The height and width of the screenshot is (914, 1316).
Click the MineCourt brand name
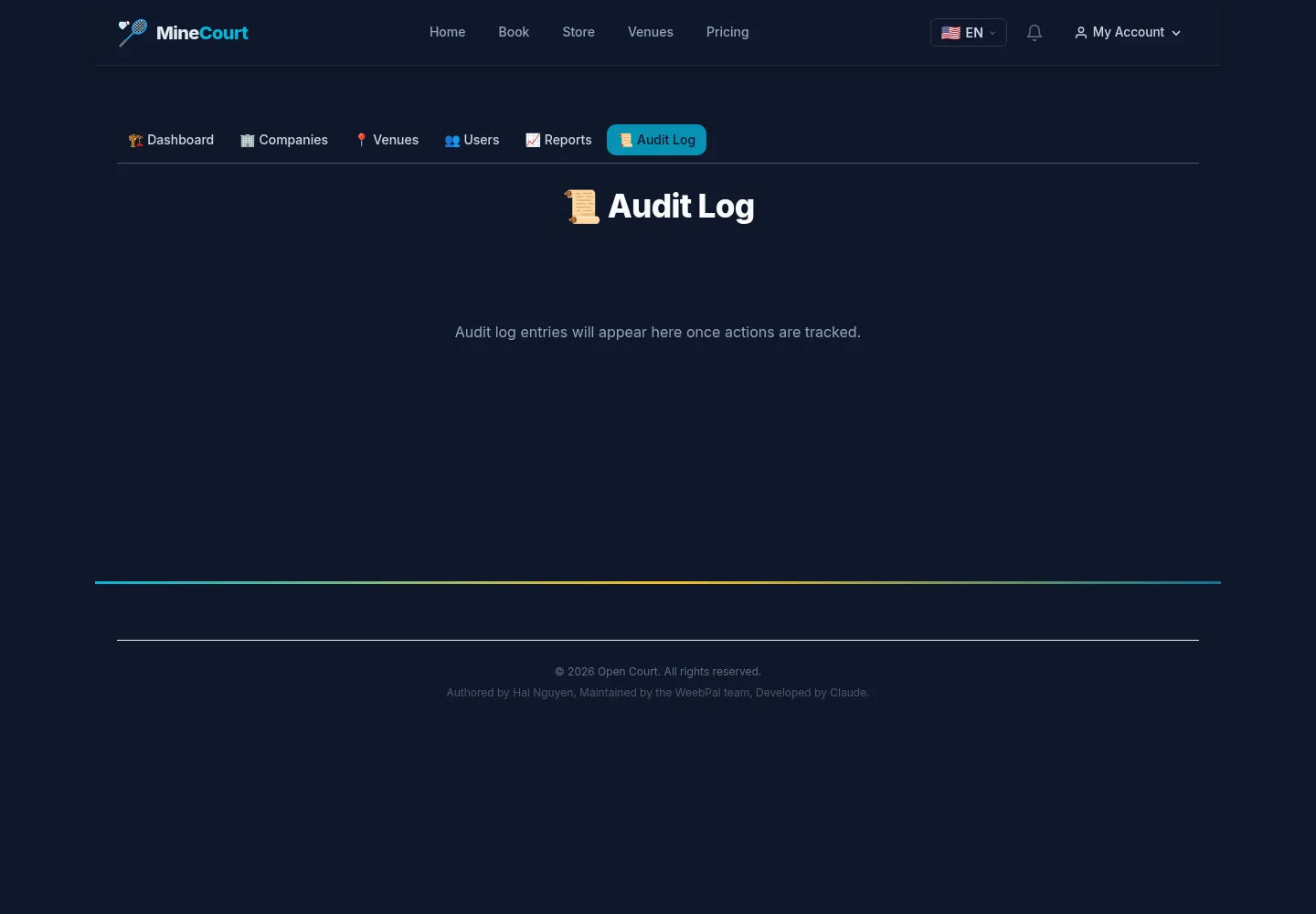click(202, 33)
